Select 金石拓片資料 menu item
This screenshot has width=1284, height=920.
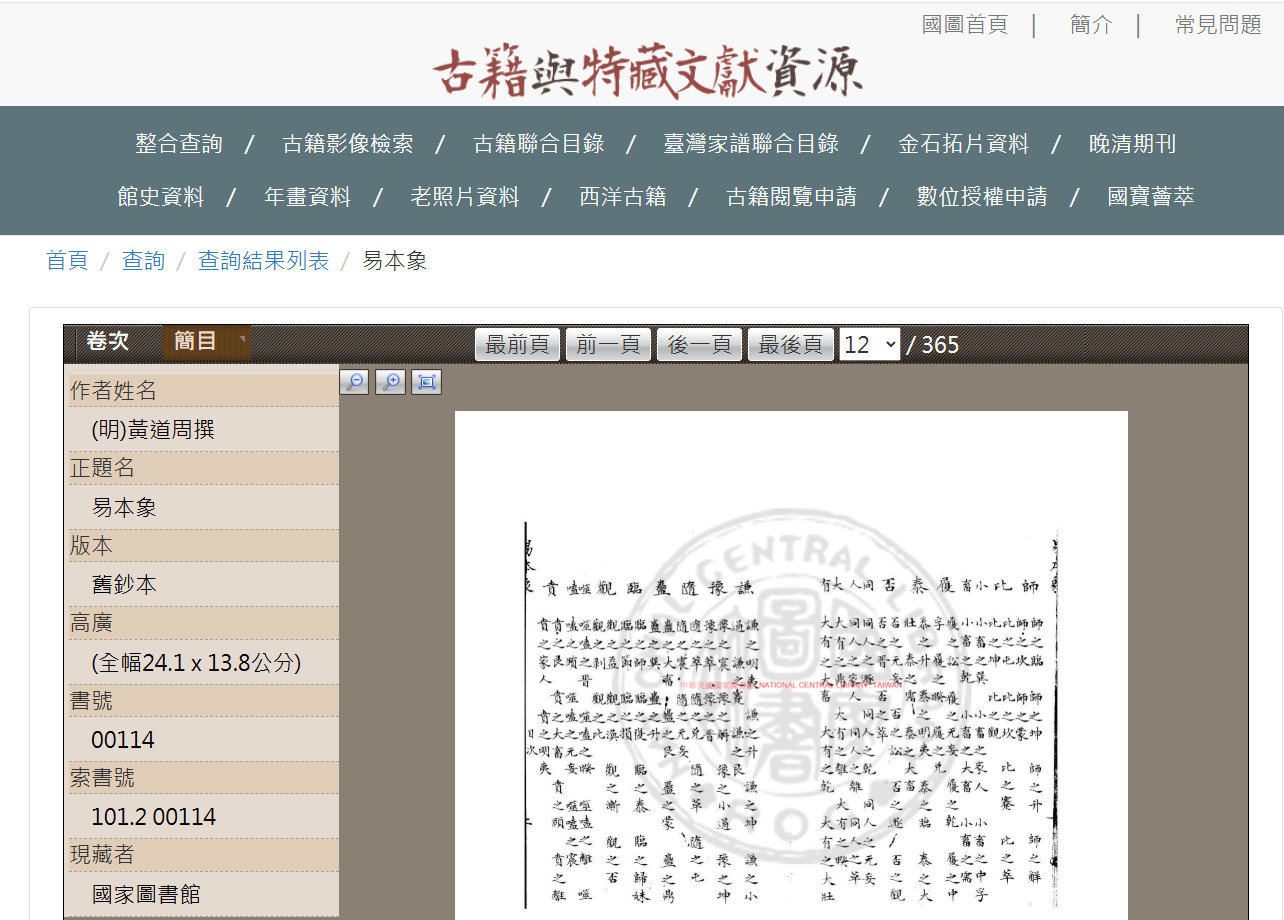pyautogui.click(x=964, y=144)
